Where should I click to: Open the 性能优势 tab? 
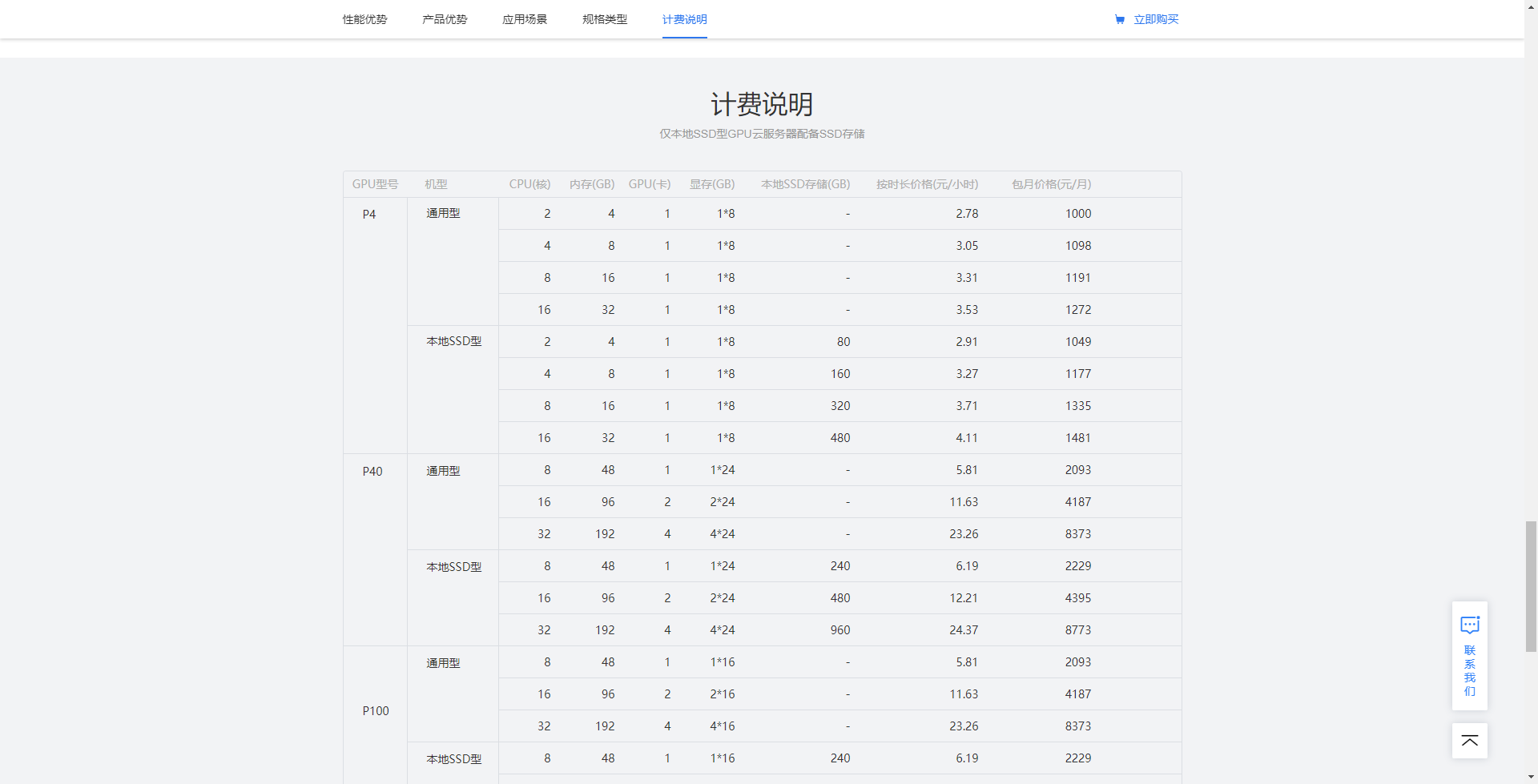point(364,19)
